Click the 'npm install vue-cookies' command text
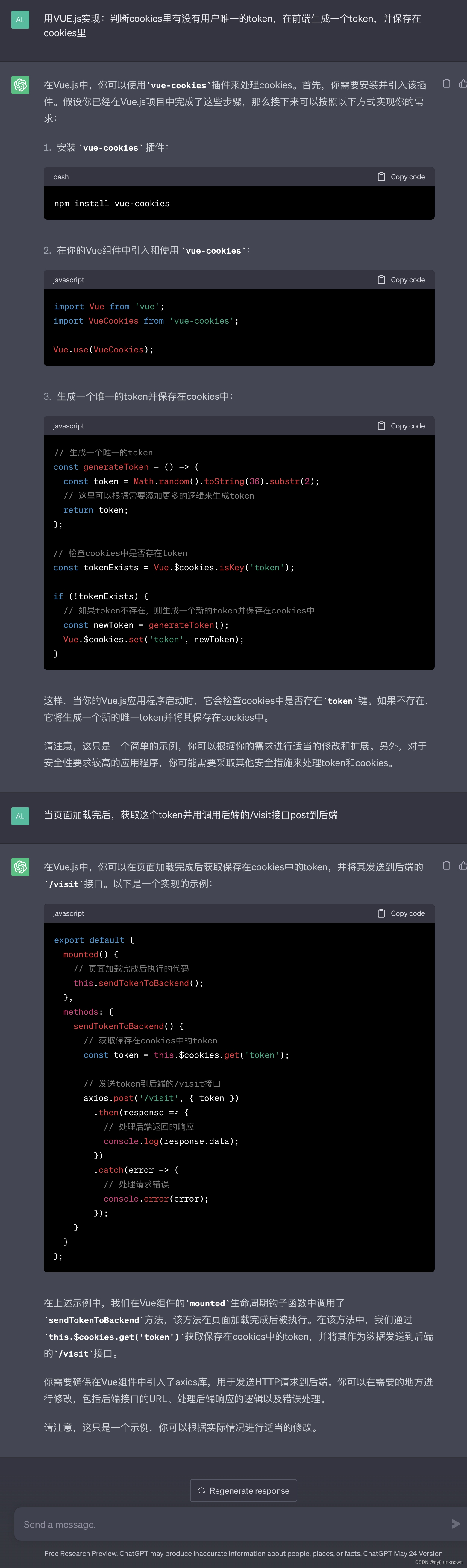Screen dimensions: 467x1568 112,203
